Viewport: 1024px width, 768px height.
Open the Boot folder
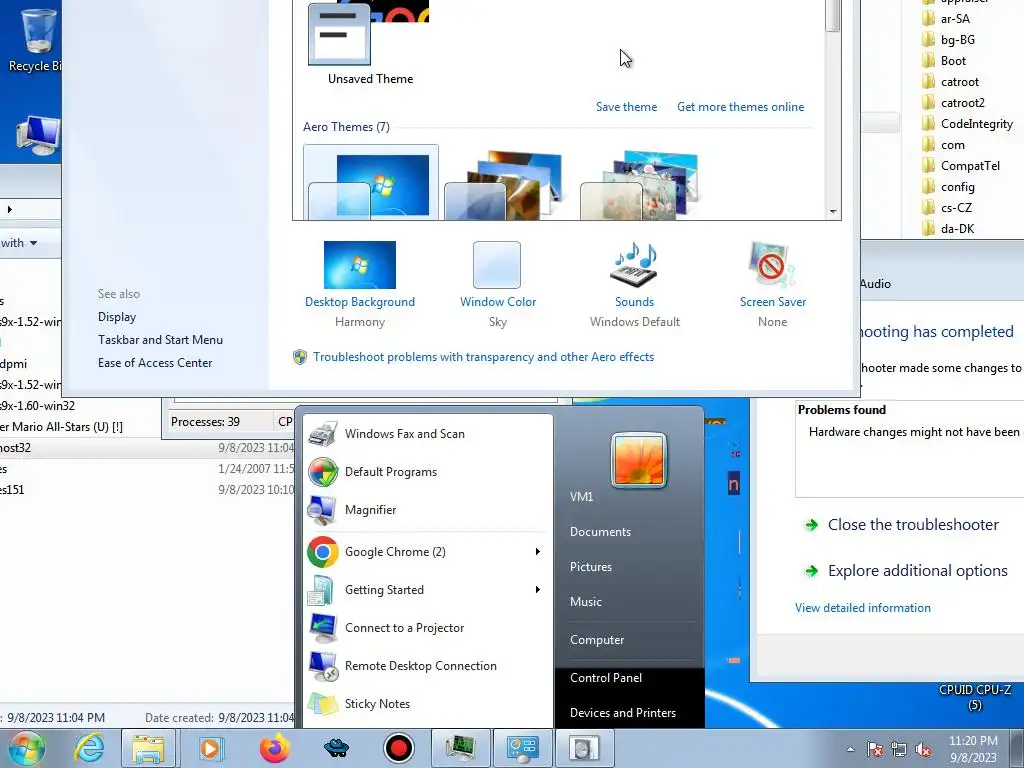pyautogui.click(x=944, y=61)
